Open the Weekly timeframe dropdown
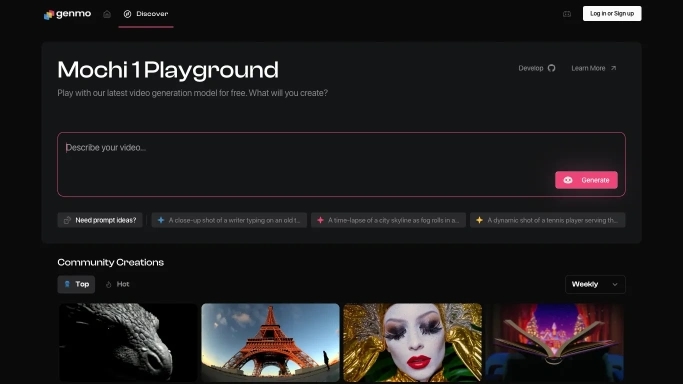This screenshot has width=683, height=384. pyautogui.click(x=595, y=284)
